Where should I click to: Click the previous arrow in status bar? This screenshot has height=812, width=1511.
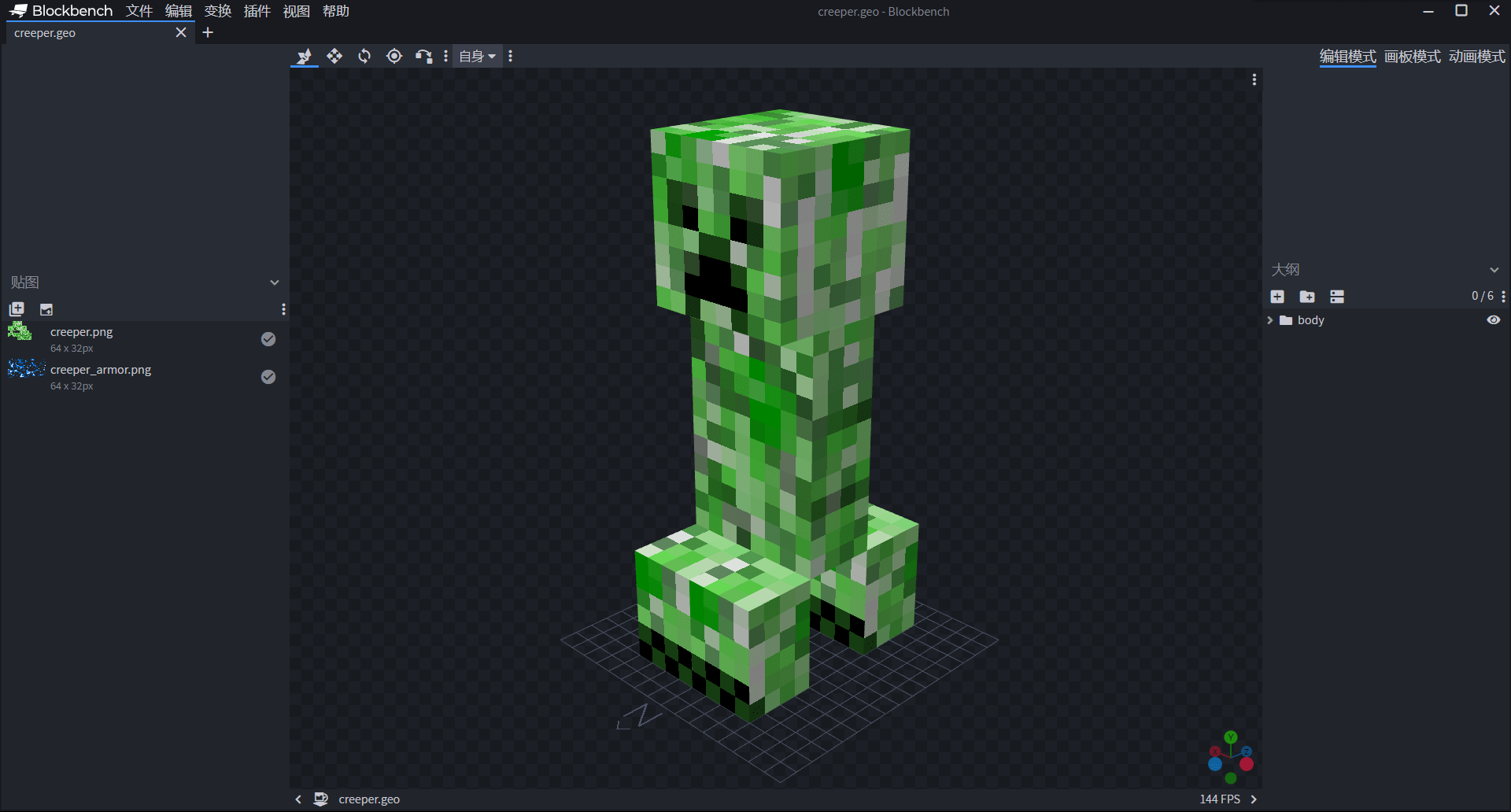coord(298,799)
